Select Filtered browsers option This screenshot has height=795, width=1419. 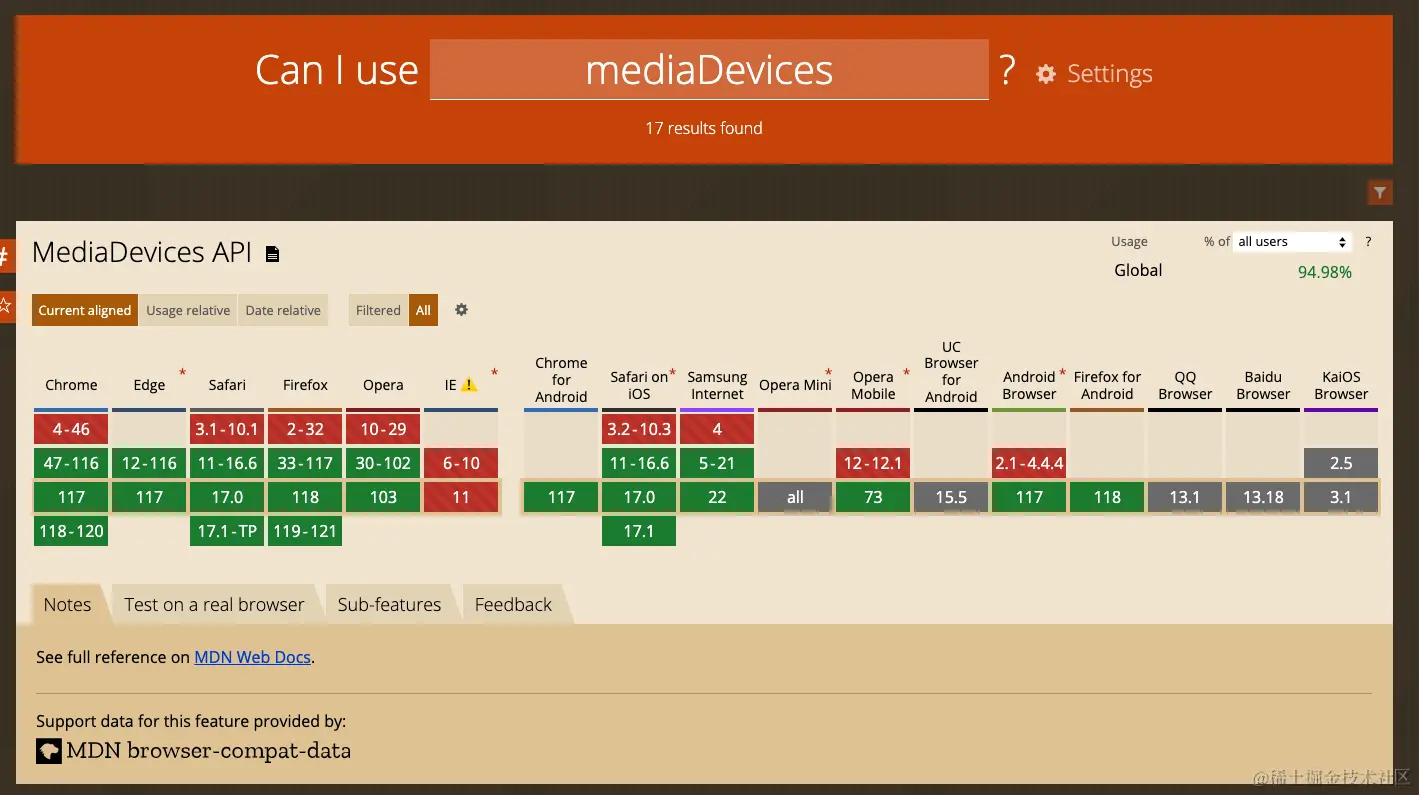[x=378, y=310]
